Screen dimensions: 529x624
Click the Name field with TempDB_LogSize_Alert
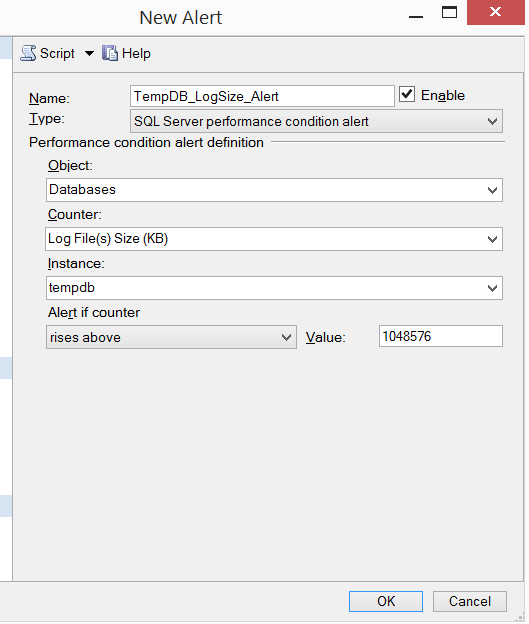(x=262, y=96)
